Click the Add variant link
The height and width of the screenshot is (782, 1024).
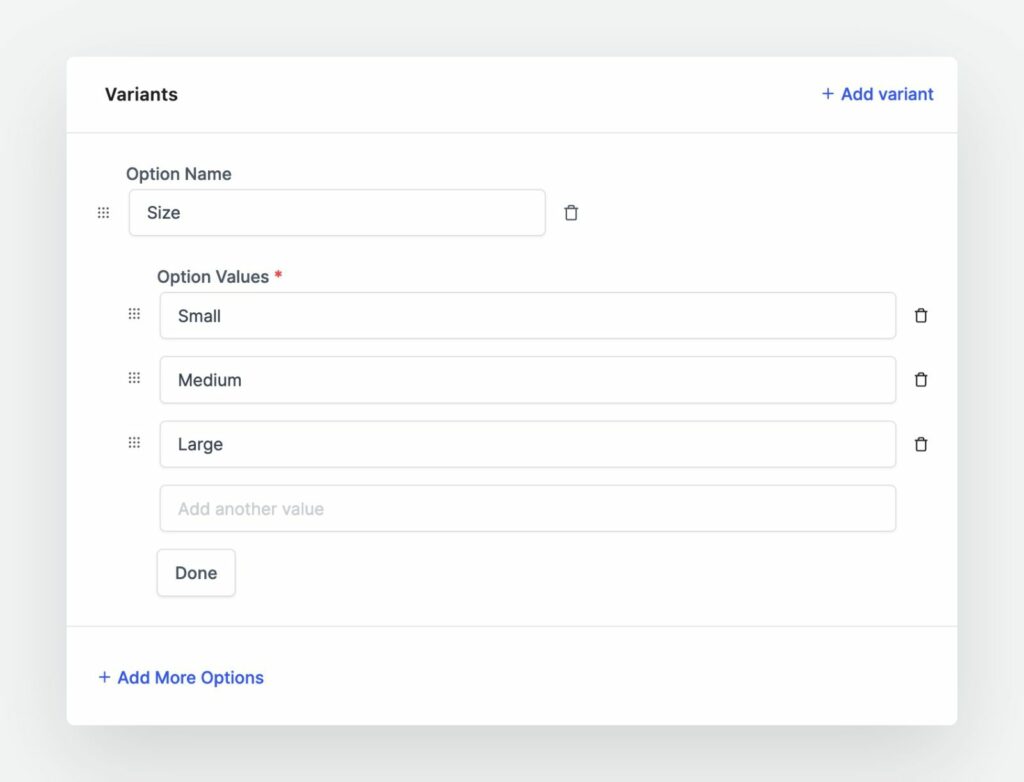pos(877,94)
